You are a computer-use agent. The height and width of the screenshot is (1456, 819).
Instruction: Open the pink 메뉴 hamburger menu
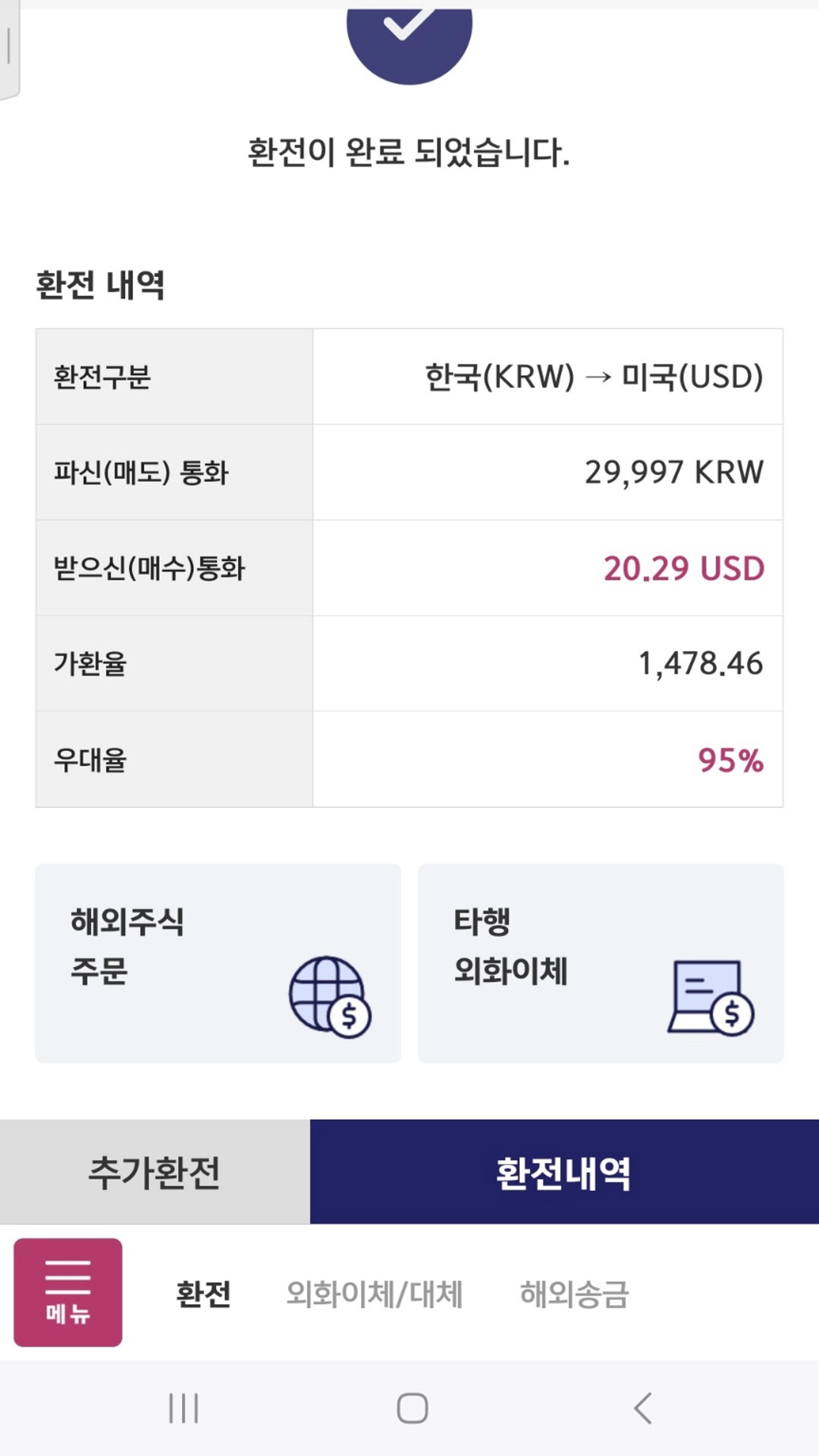[68, 1292]
